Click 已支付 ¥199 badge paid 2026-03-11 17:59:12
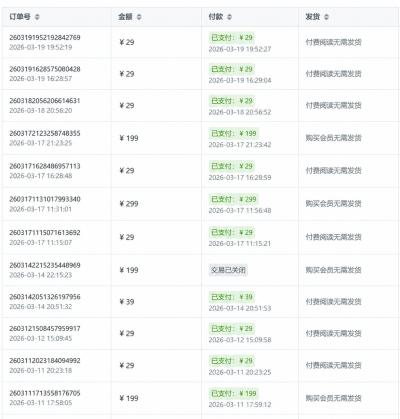Image resolution: width=400 pixels, height=419 pixels. (x=234, y=394)
